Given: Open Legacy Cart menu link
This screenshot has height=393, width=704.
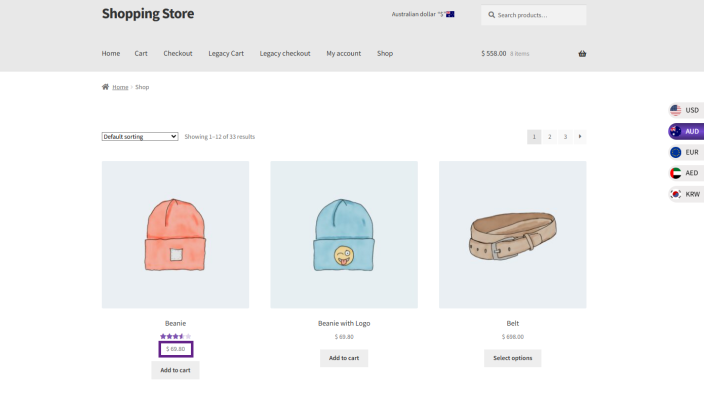Looking at the screenshot, I should pos(226,53).
